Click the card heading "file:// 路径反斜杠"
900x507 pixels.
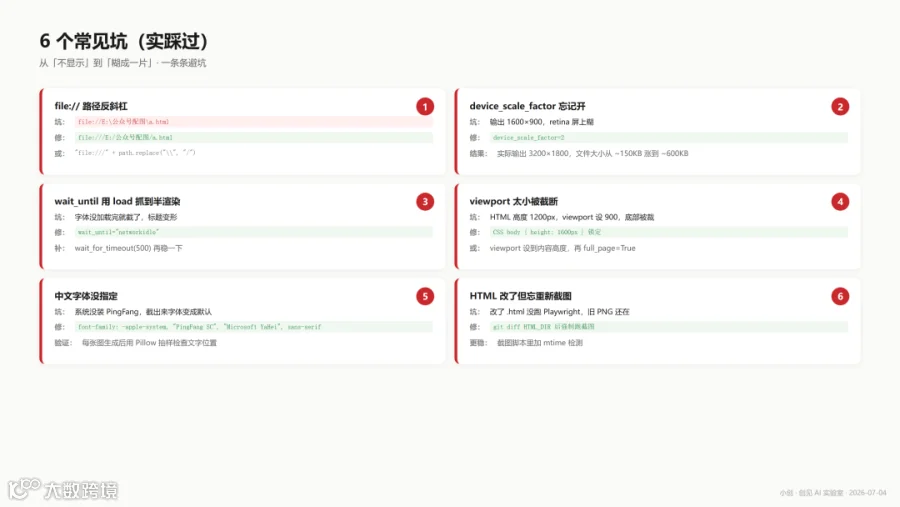pyautogui.click(x=91, y=106)
